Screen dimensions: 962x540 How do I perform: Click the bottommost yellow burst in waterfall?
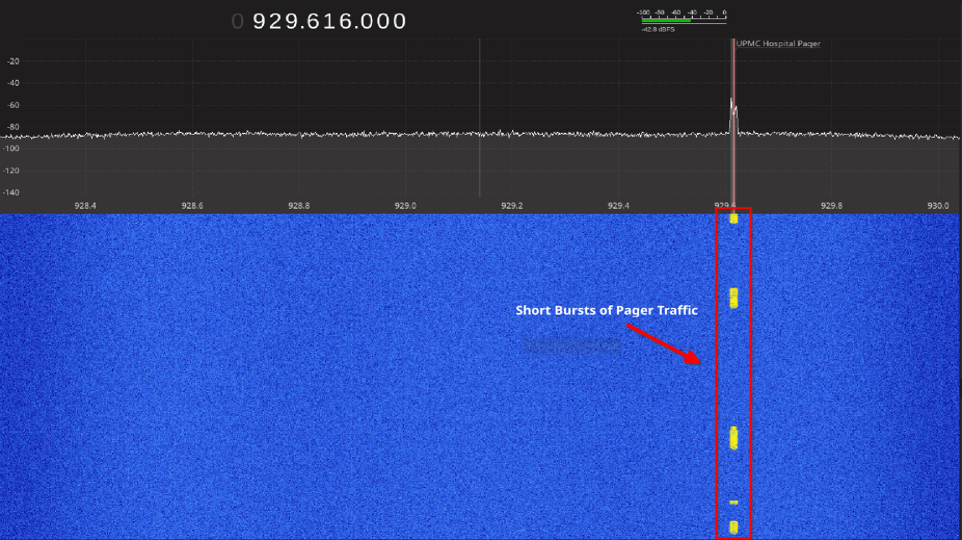tap(734, 526)
